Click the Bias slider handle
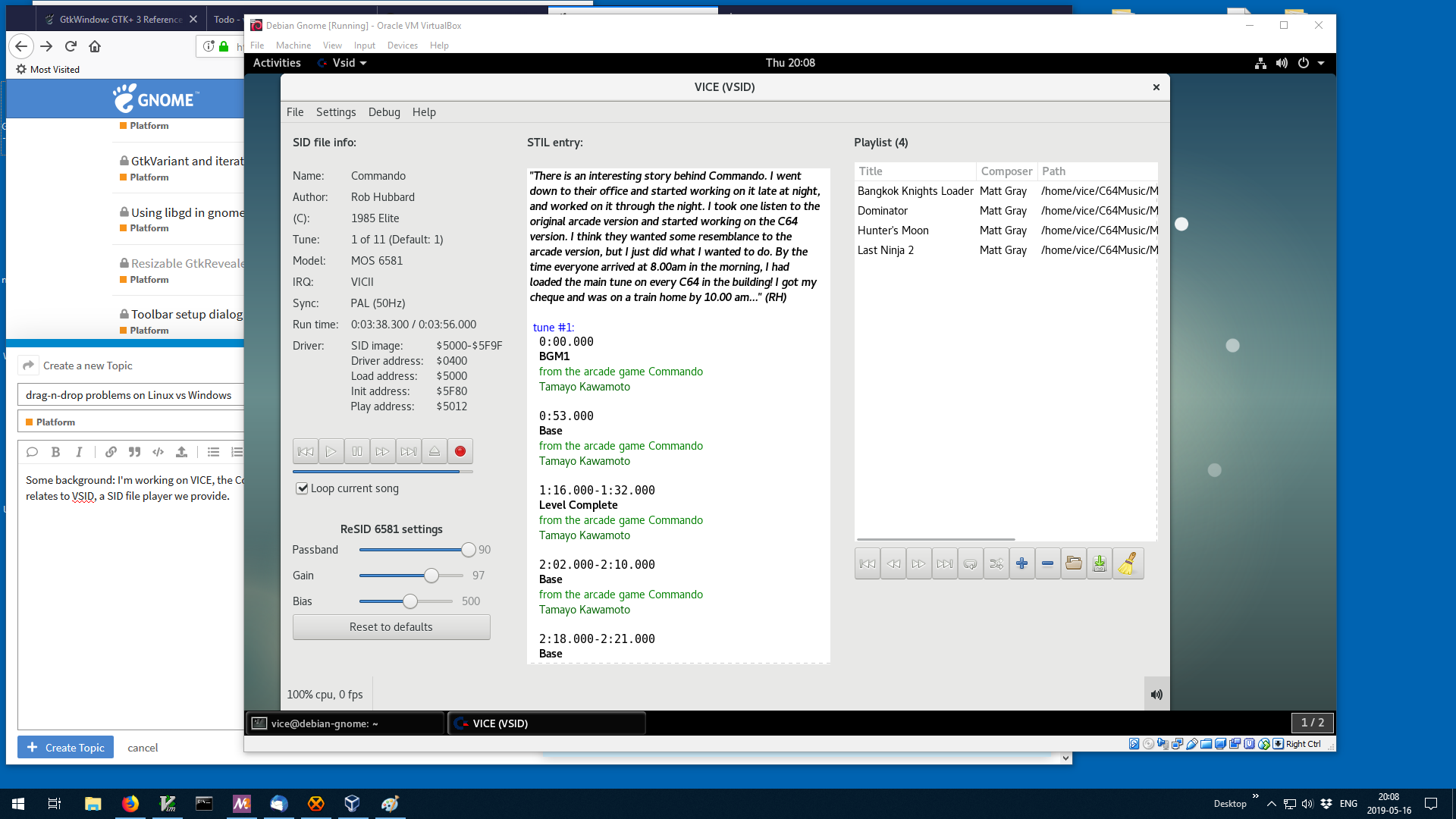This screenshot has height=819, width=1456. pos(410,601)
